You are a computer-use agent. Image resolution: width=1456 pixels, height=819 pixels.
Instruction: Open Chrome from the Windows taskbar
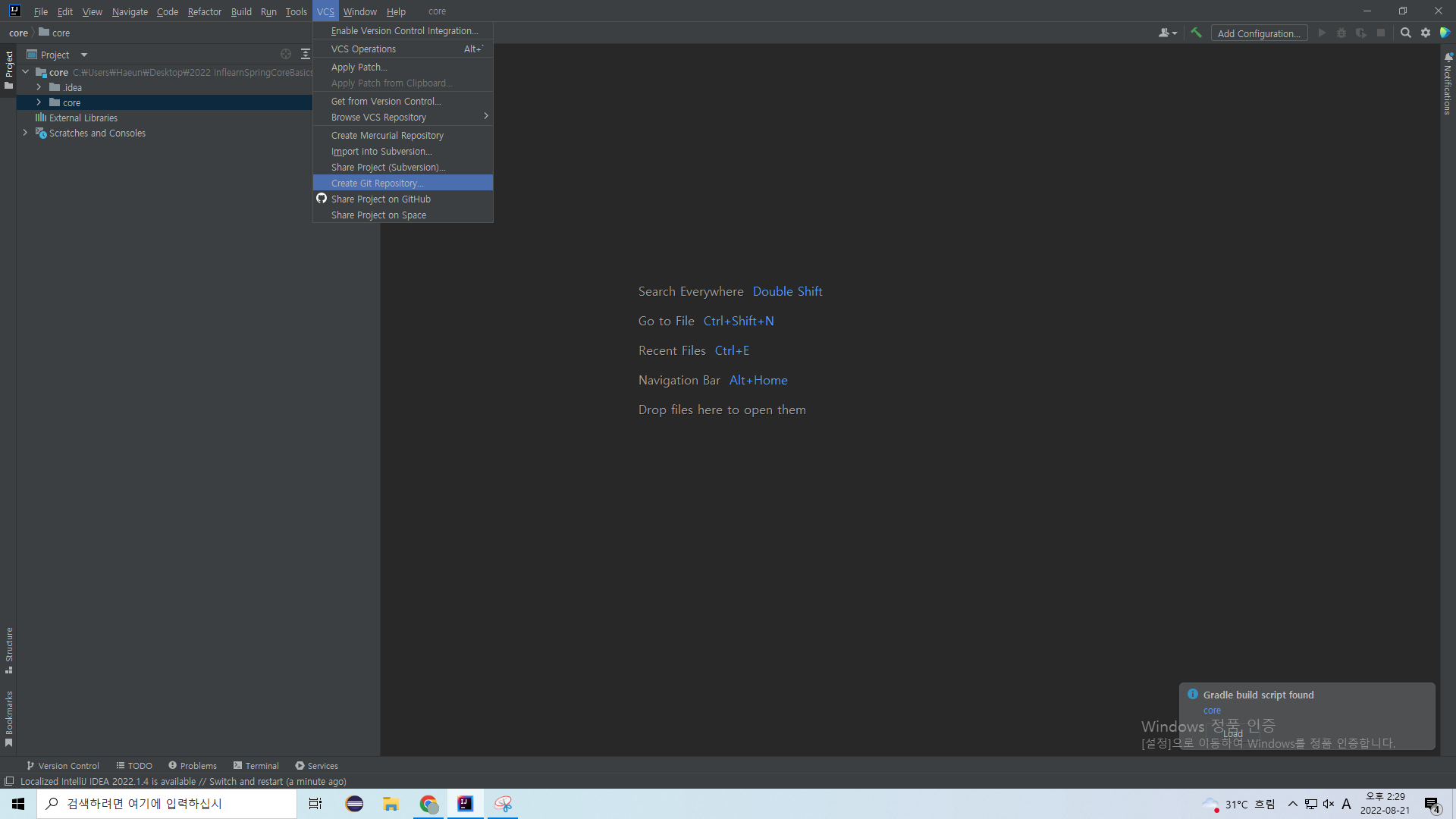pyautogui.click(x=428, y=804)
